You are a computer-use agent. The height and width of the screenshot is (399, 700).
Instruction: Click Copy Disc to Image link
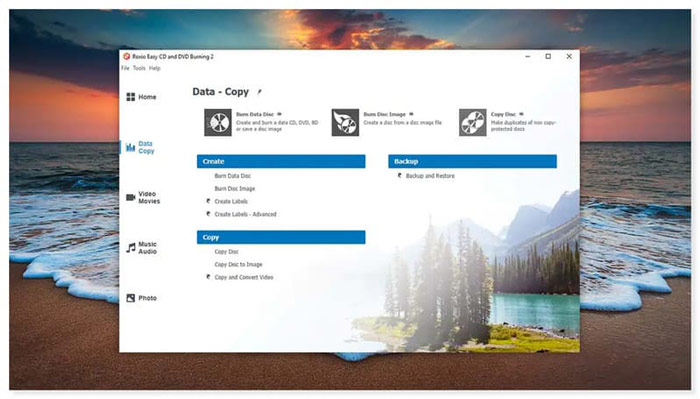pos(238,265)
